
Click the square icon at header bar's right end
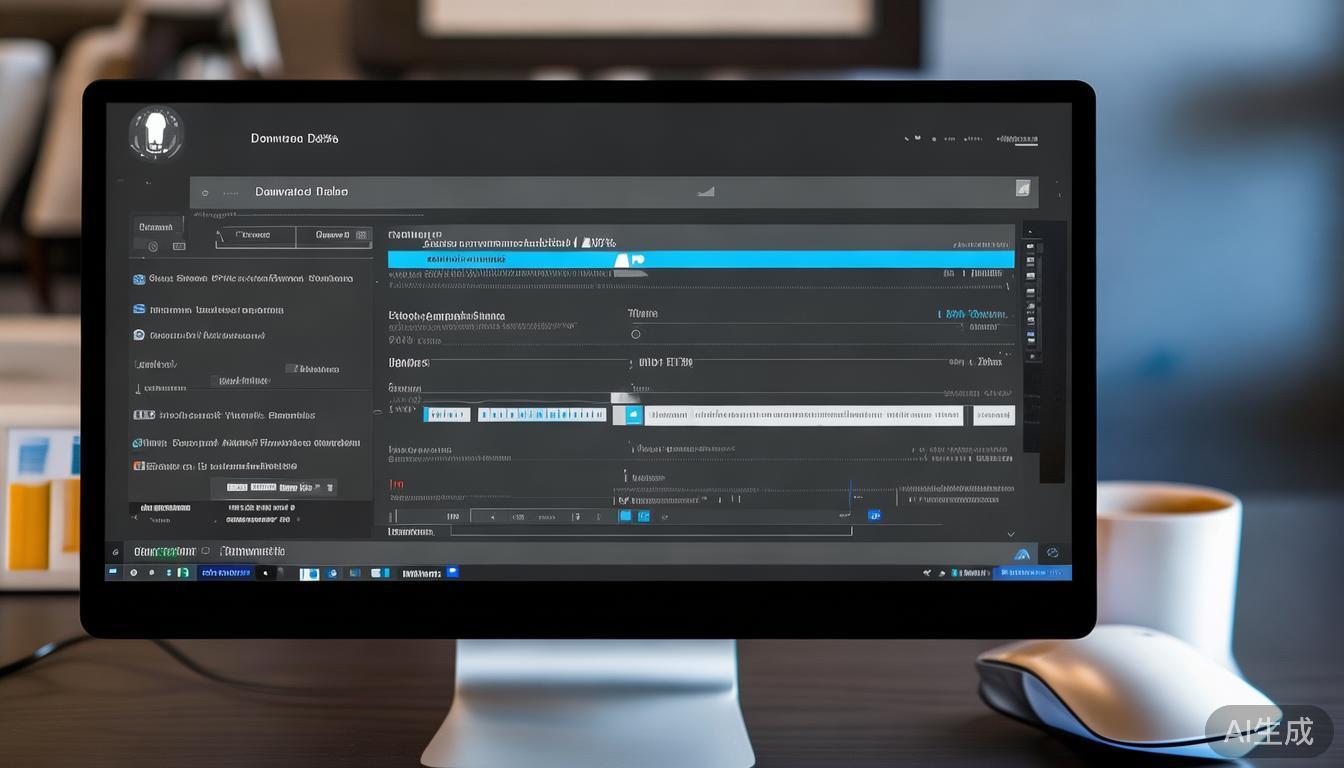pos(1022,188)
